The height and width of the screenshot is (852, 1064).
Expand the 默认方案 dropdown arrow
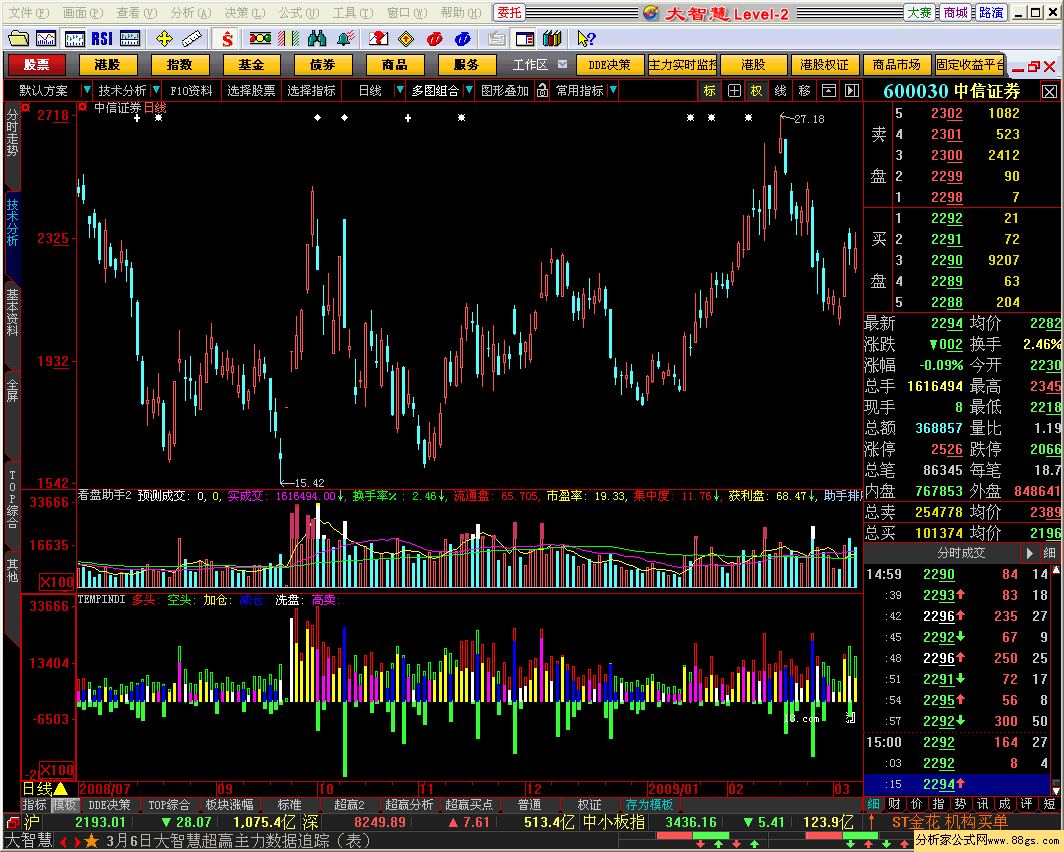[x=86, y=90]
